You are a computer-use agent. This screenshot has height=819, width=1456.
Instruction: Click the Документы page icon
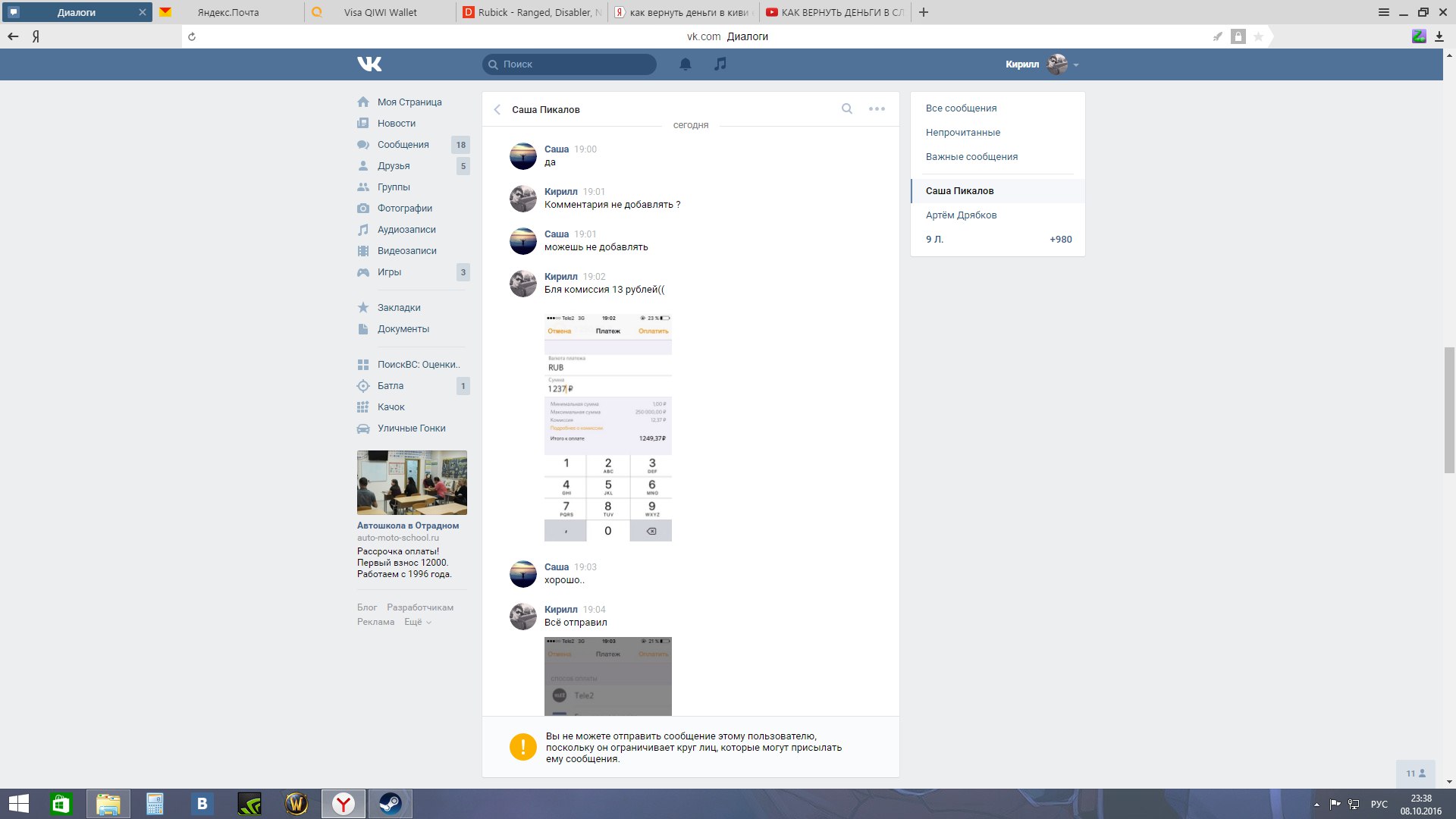click(363, 328)
